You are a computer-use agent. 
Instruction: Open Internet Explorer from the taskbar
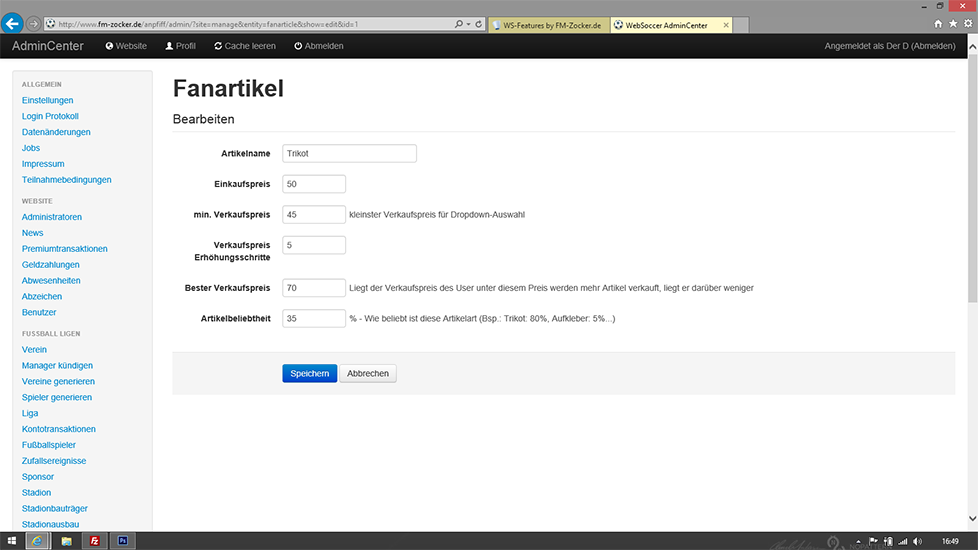coord(39,541)
